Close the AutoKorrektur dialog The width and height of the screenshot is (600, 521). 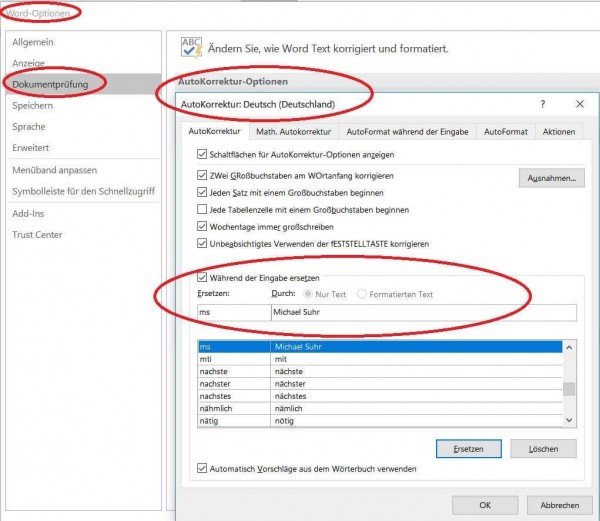580,104
